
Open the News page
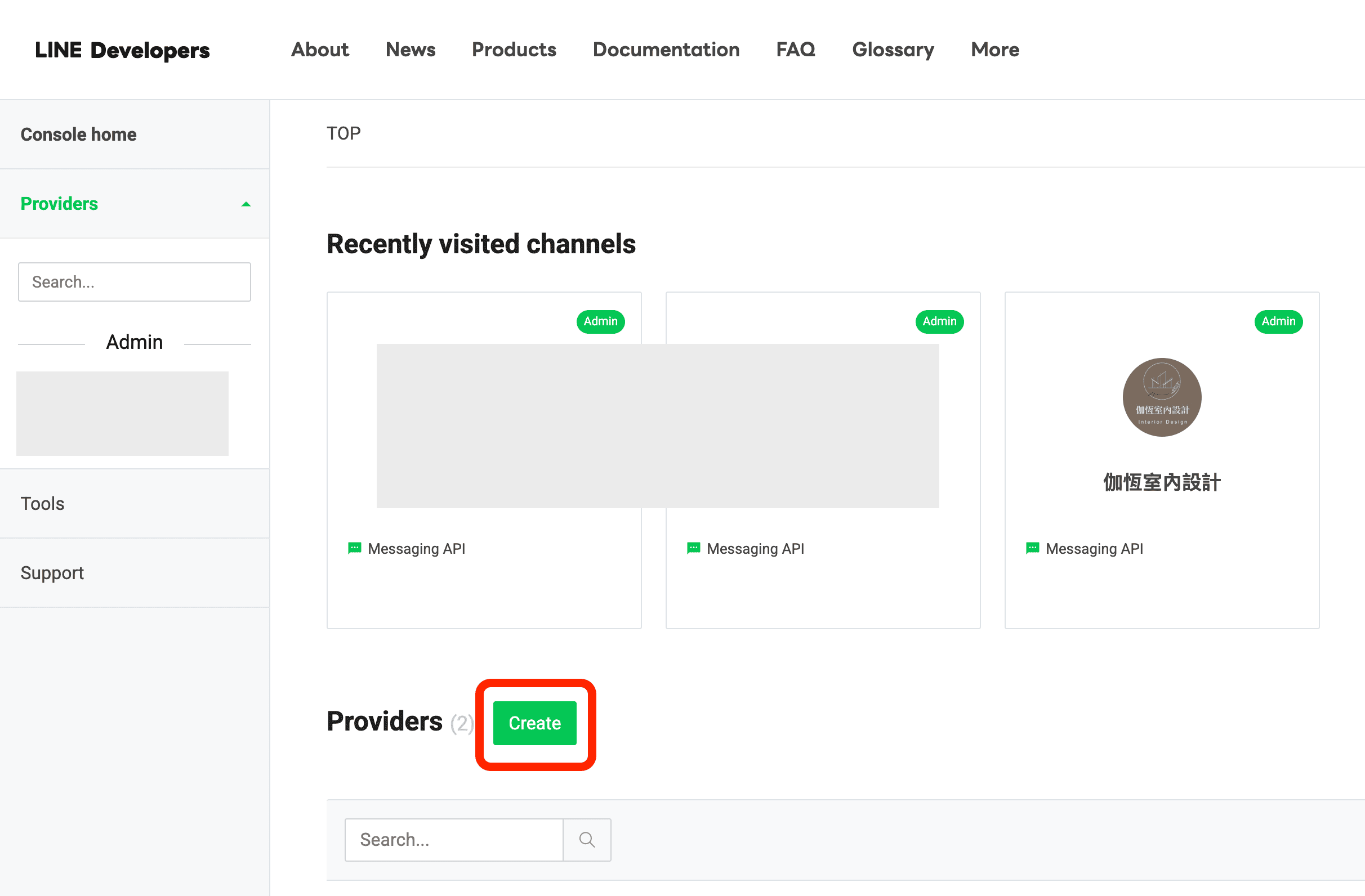tap(410, 50)
